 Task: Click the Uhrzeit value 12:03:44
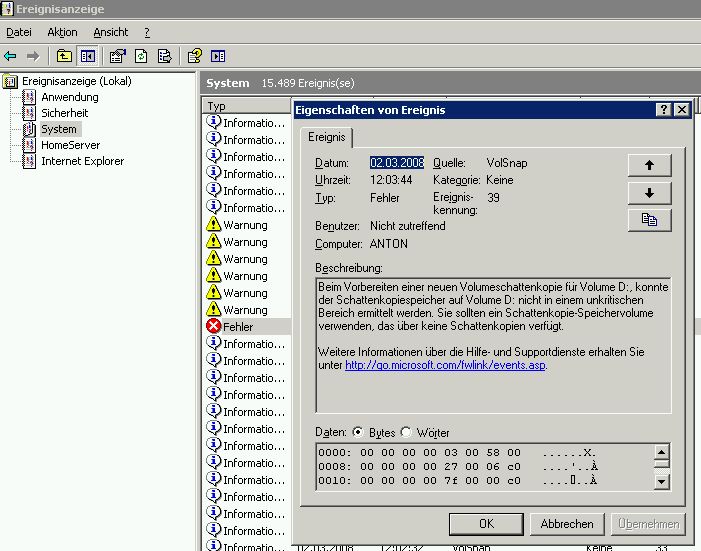pyautogui.click(x=391, y=180)
